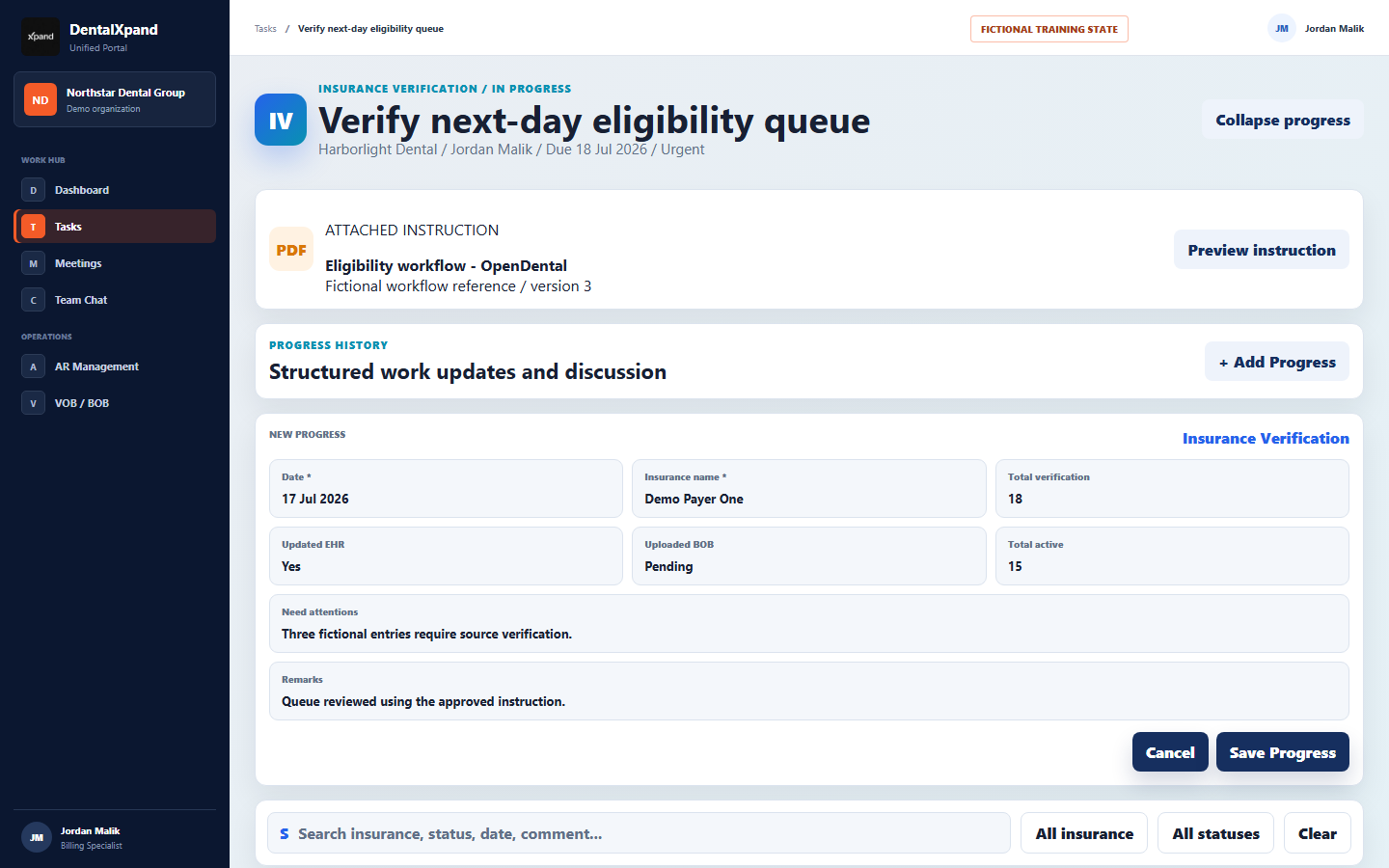Click 'Harborlight Dental' subtitle line
The width and height of the screenshot is (1389, 868).
coord(511,149)
